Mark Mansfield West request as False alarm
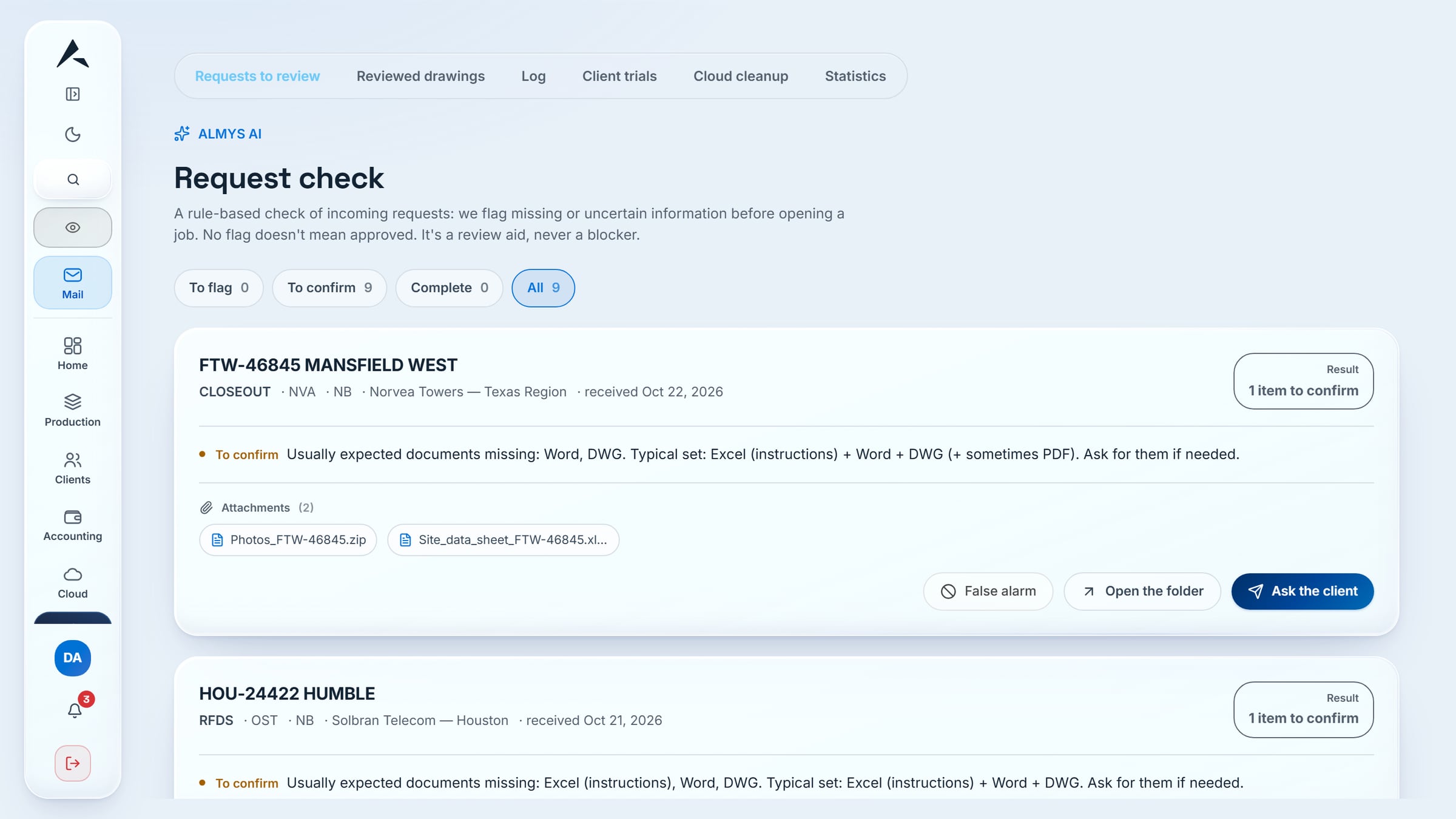The image size is (1456, 819). pos(988,591)
